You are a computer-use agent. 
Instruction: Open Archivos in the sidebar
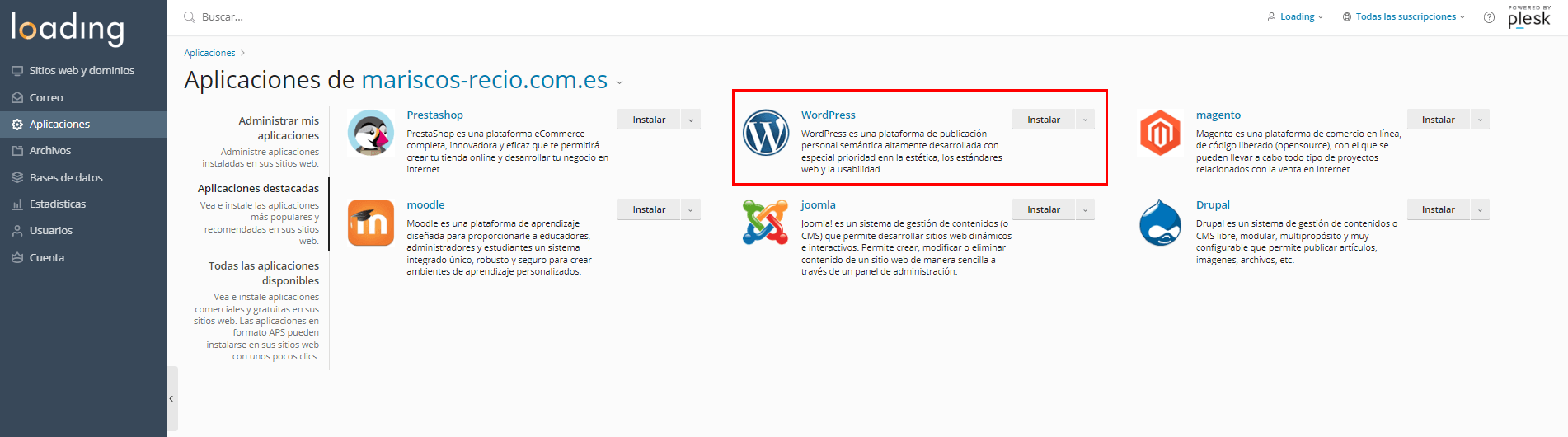83,151
